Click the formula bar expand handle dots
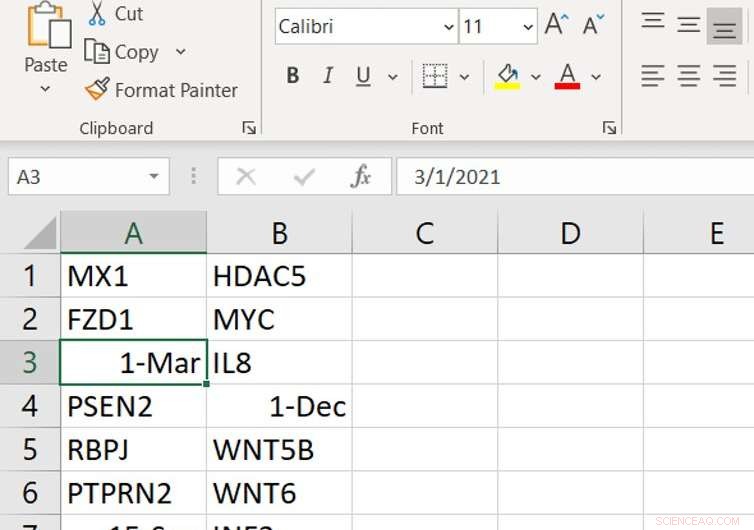The height and width of the screenshot is (530, 754). click(x=193, y=176)
